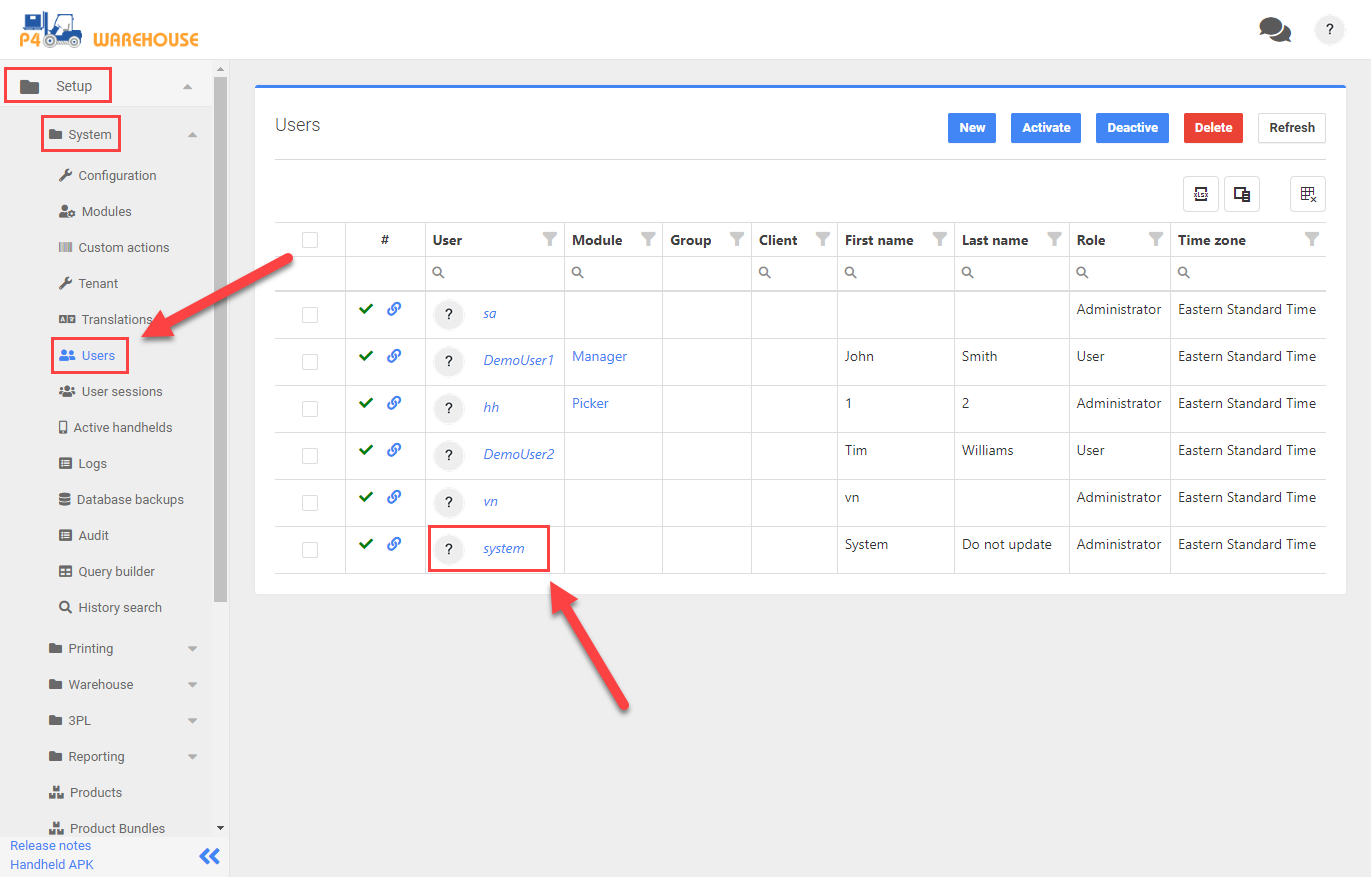Click the New user button

[x=971, y=128]
